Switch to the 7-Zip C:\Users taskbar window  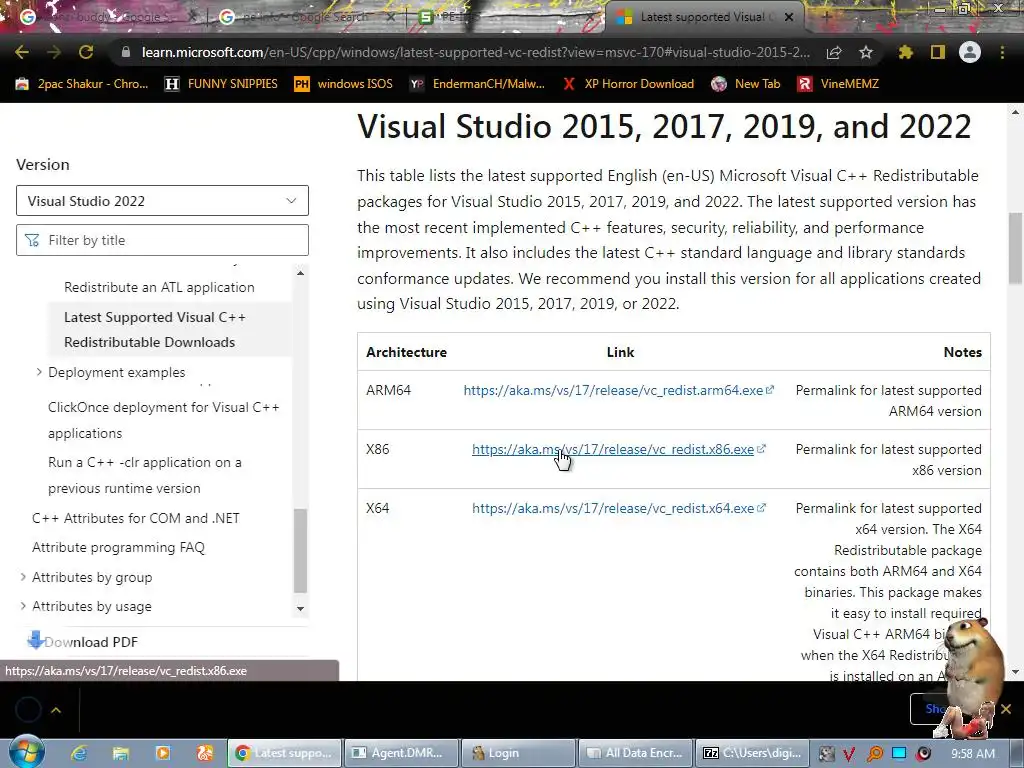[752, 753]
